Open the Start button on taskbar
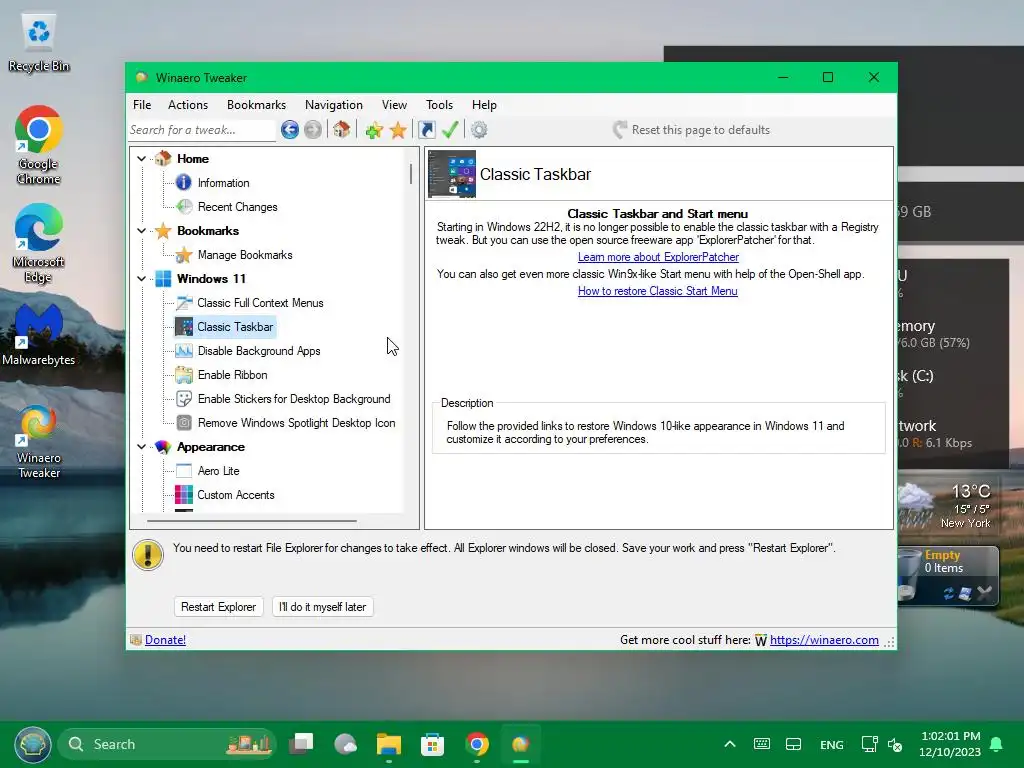The image size is (1024, 768). [x=33, y=744]
